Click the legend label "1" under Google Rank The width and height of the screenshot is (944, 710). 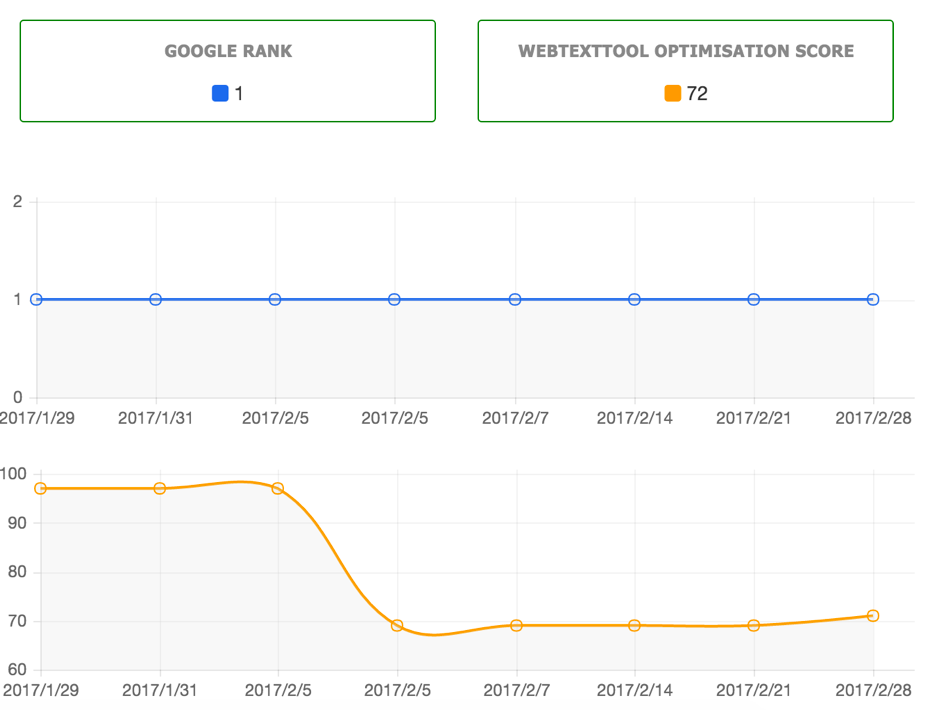coord(239,94)
